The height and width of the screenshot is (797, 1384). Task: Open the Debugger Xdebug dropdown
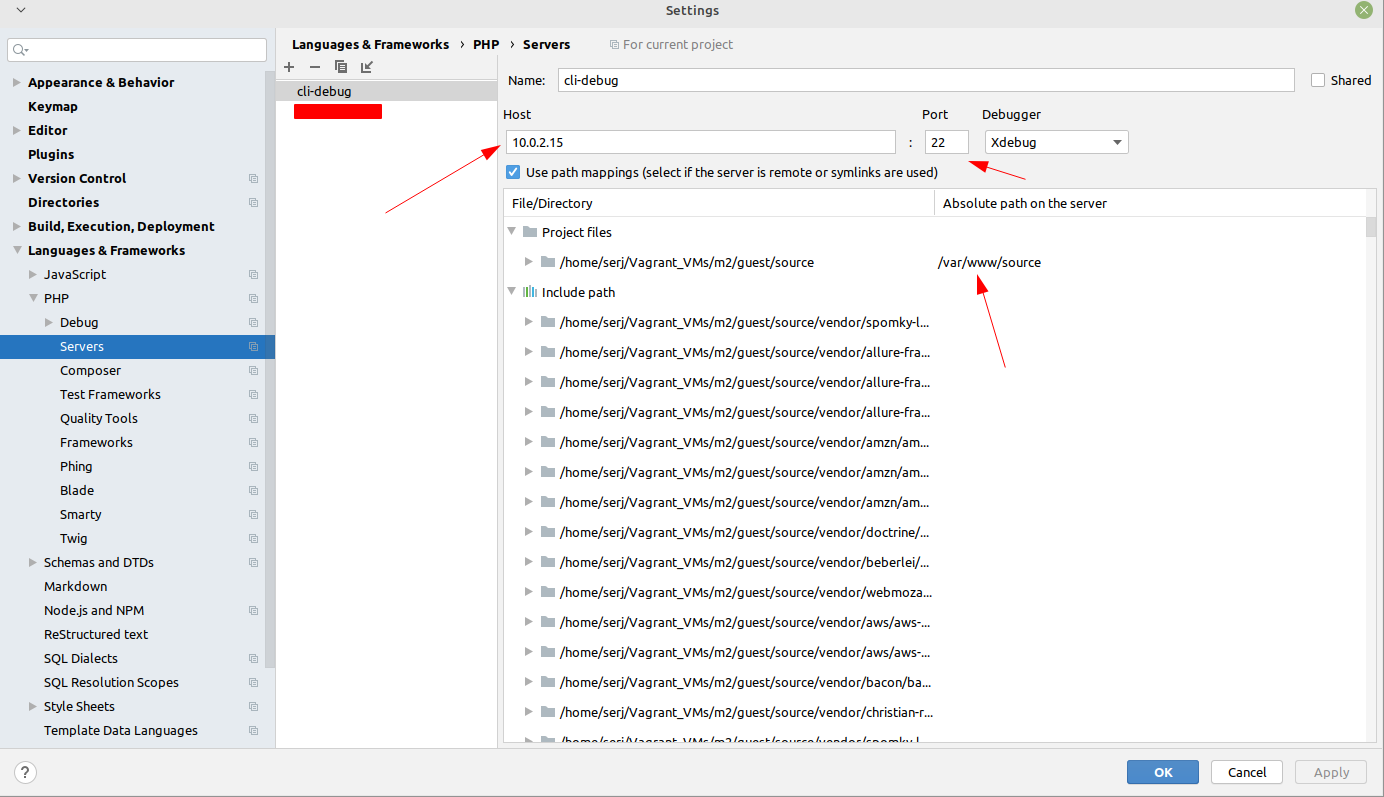[x=1056, y=142]
